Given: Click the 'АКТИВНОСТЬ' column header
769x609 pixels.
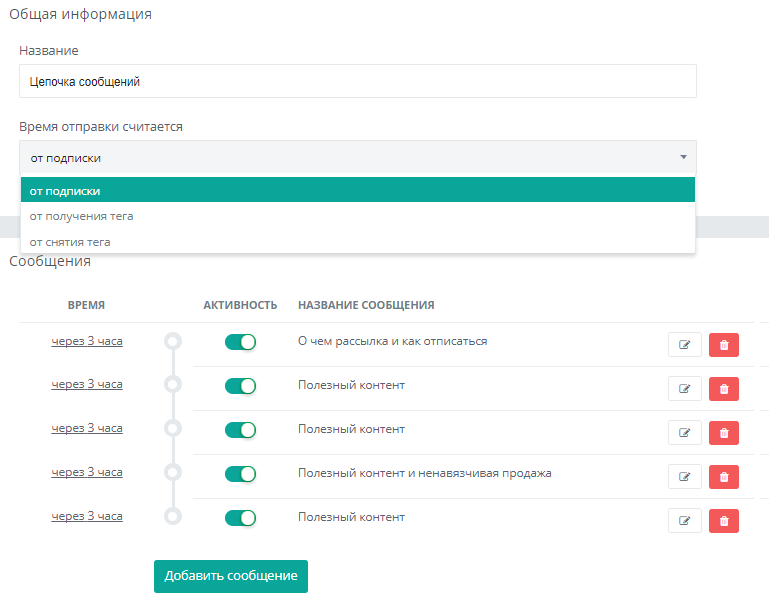Looking at the screenshot, I should [x=240, y=305].
